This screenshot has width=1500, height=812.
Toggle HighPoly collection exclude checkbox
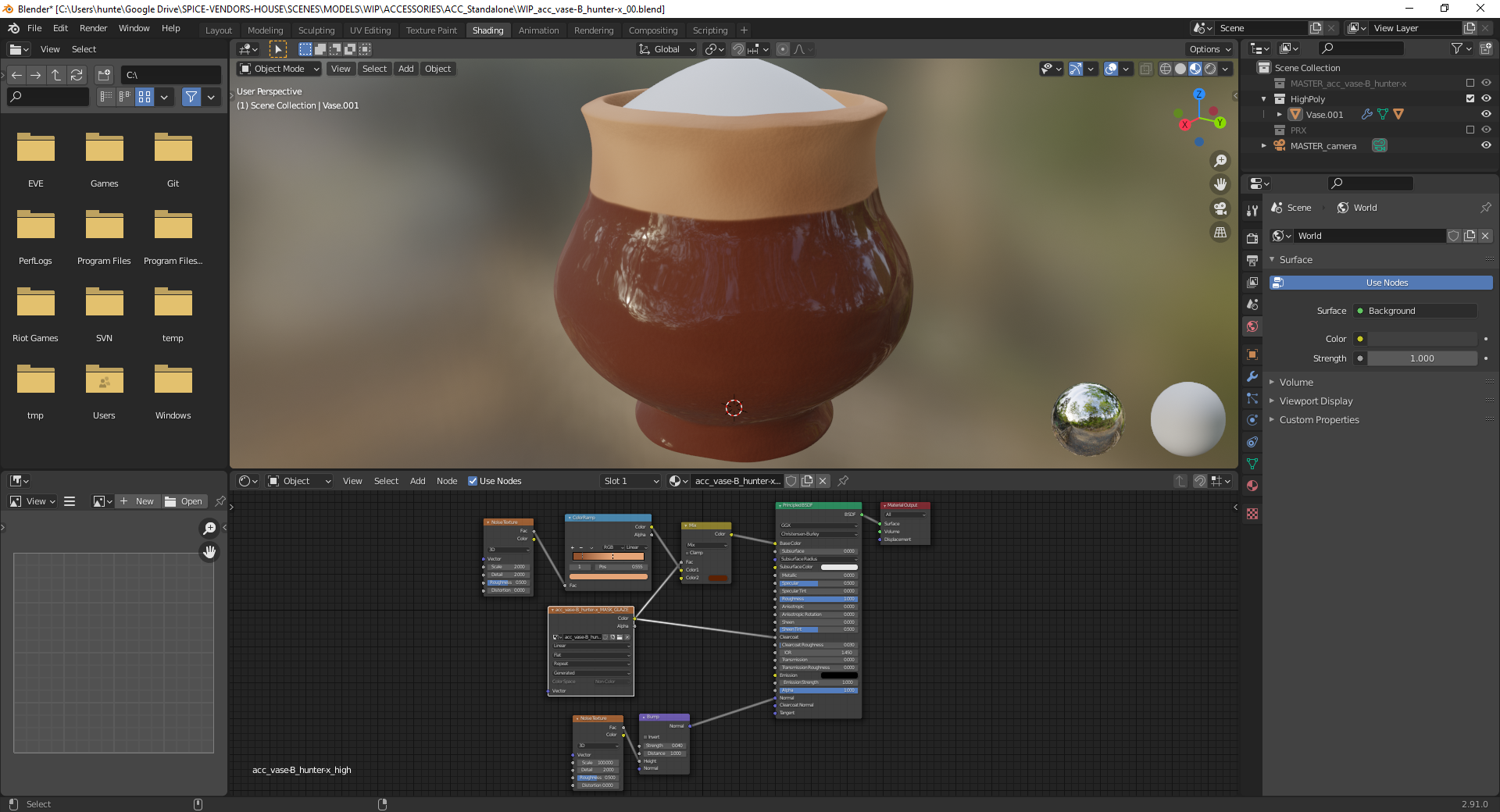(x=1470, y=99)
